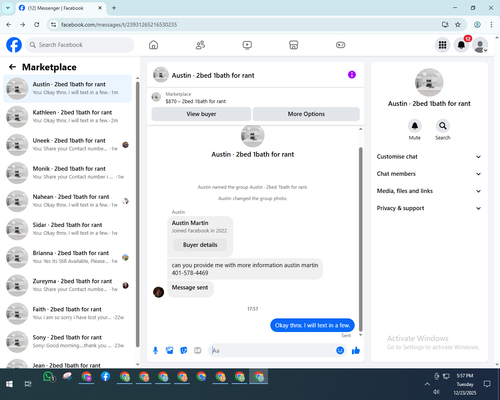Image resolution: width=500 pixels, height=400 pixels.
Task: Open the Uneek 2bed 1bath conversation
Action: coord(67,145)
